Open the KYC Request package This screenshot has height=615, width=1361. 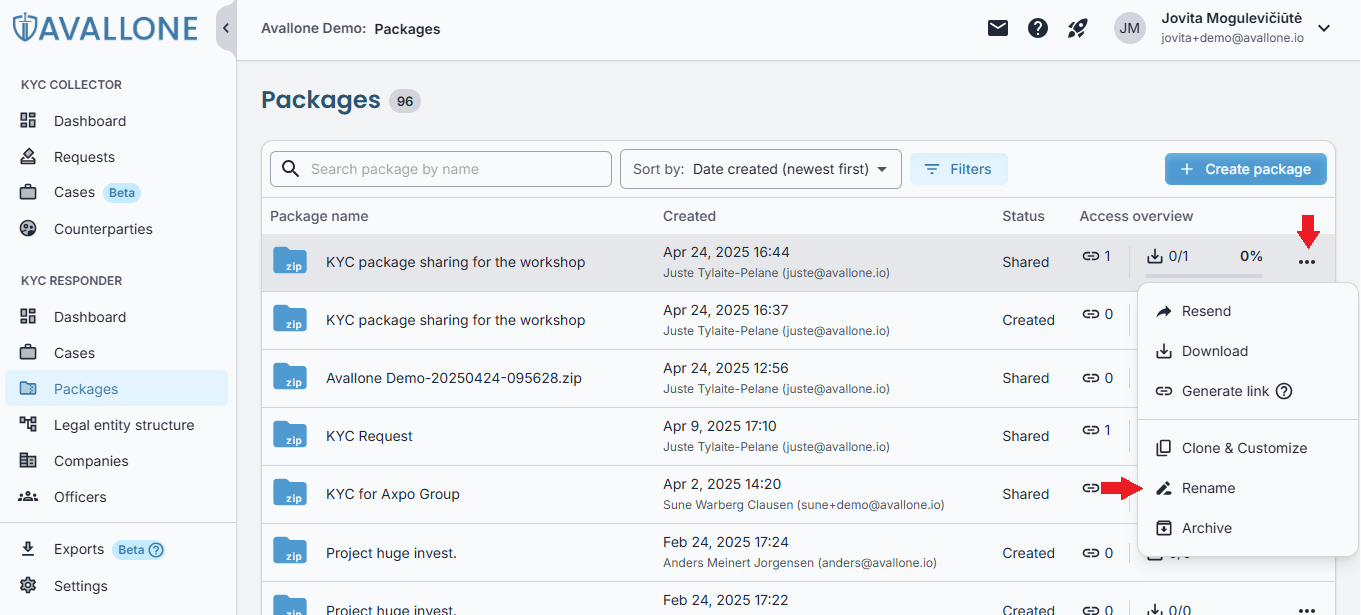[x=369, y=436]
